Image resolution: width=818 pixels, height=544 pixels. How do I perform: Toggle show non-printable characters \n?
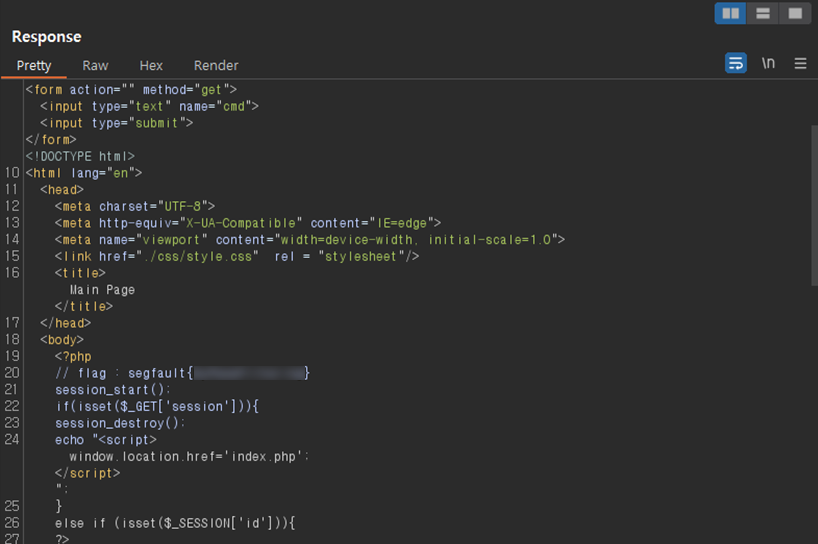tap(768, 63)
